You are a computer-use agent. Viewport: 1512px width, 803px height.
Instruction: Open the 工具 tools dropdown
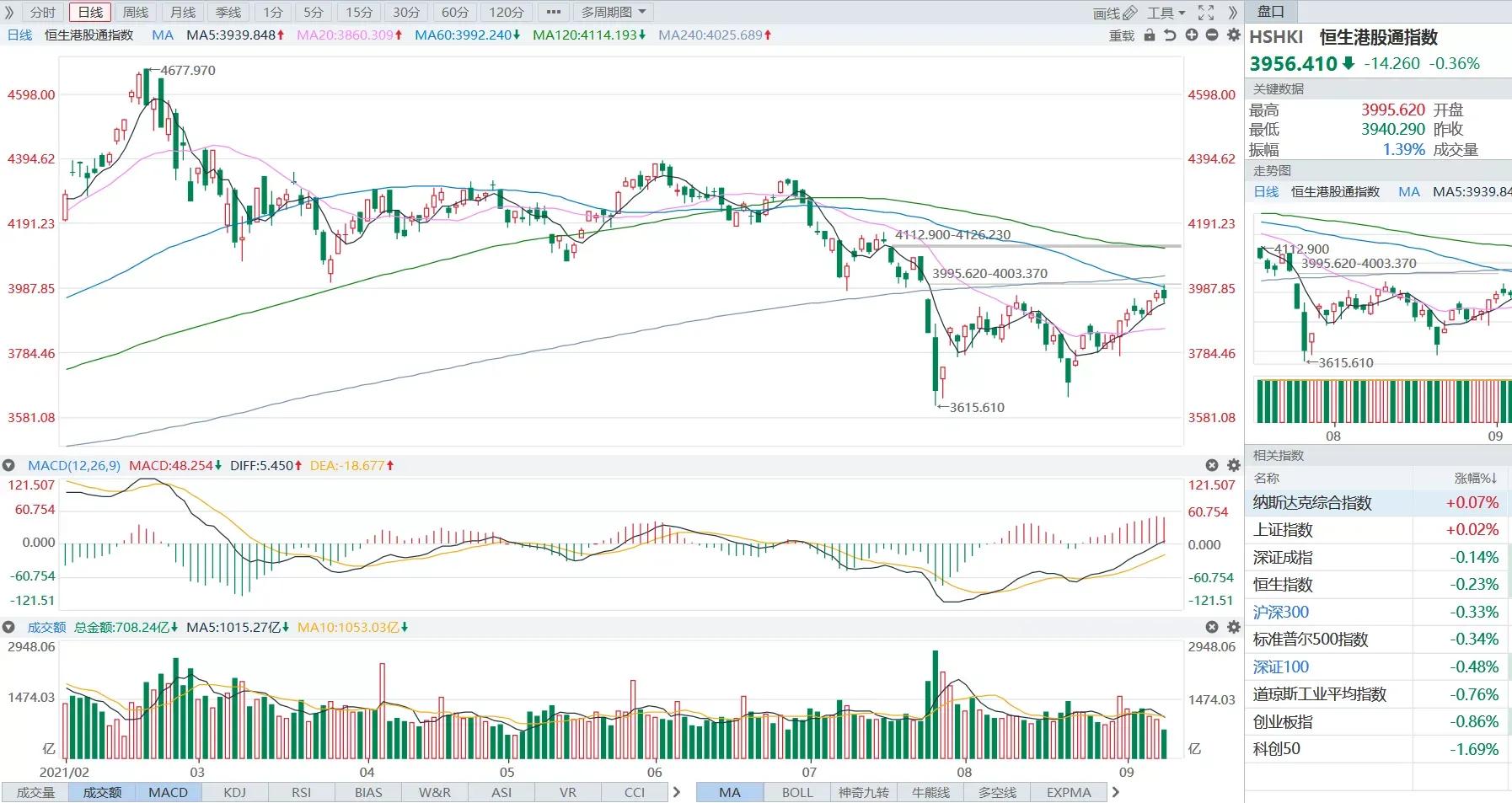click(1166, 13)
